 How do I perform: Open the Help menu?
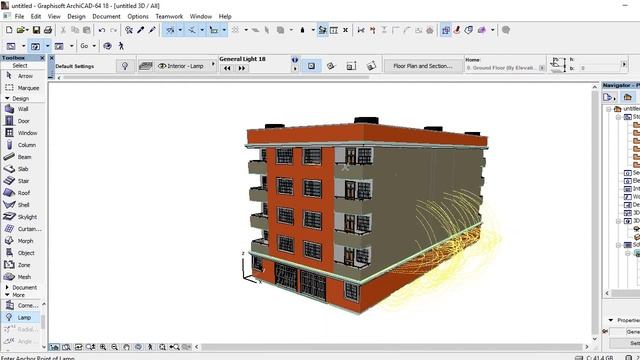(x=225, y=16)
